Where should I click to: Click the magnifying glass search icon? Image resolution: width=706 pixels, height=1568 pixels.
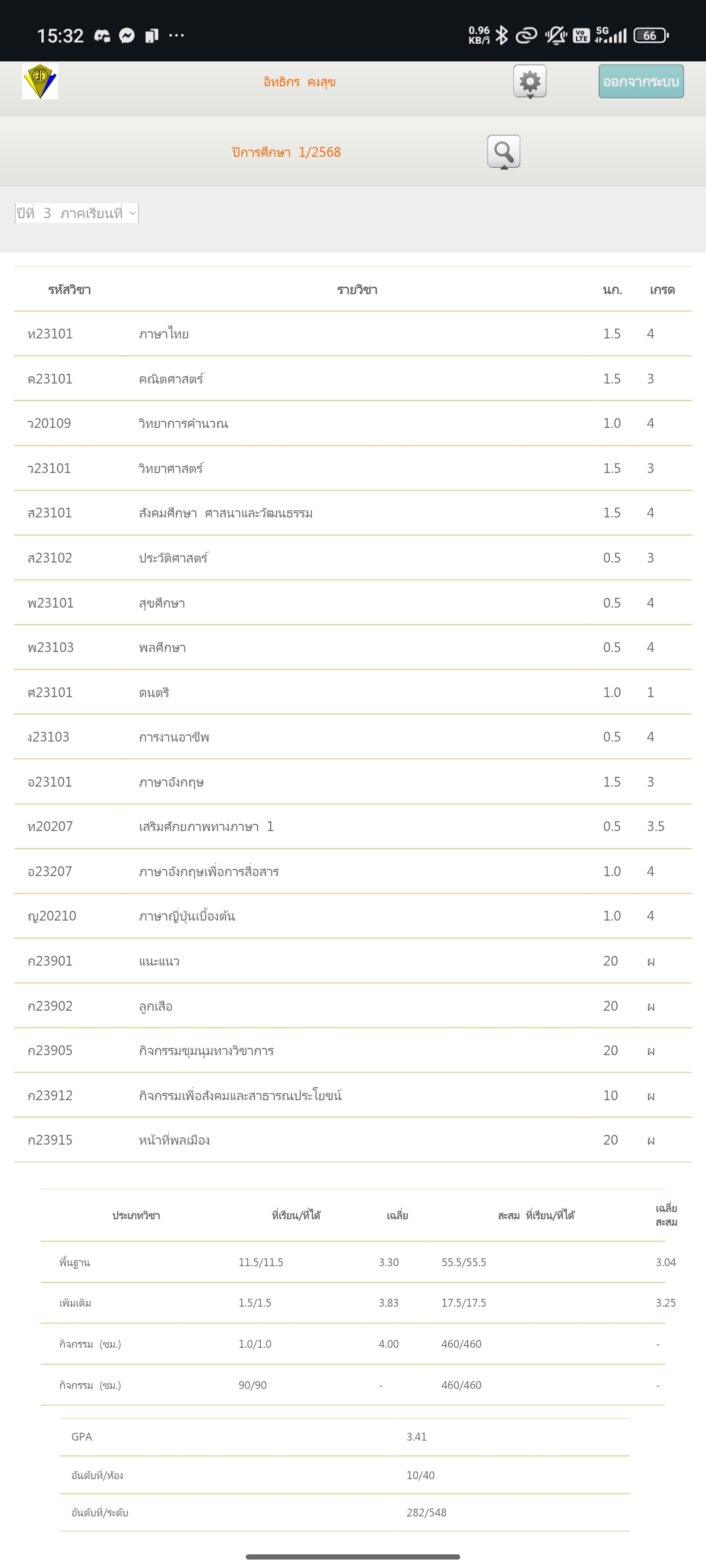pos(503,152)
